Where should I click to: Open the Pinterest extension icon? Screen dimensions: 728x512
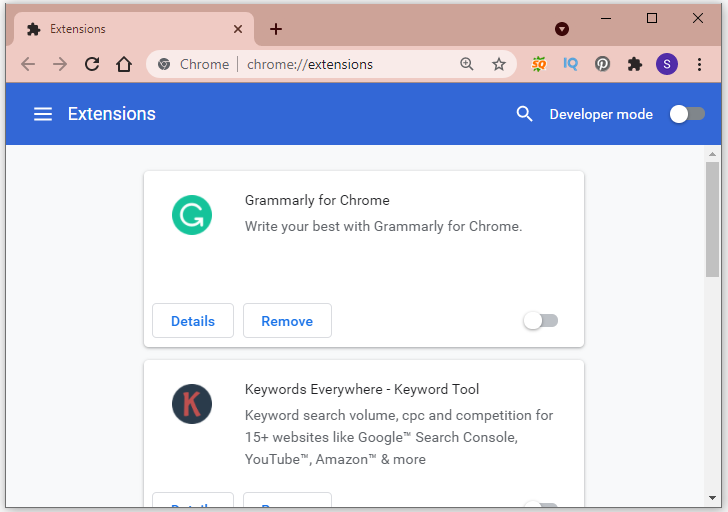(x=602, y=64)
